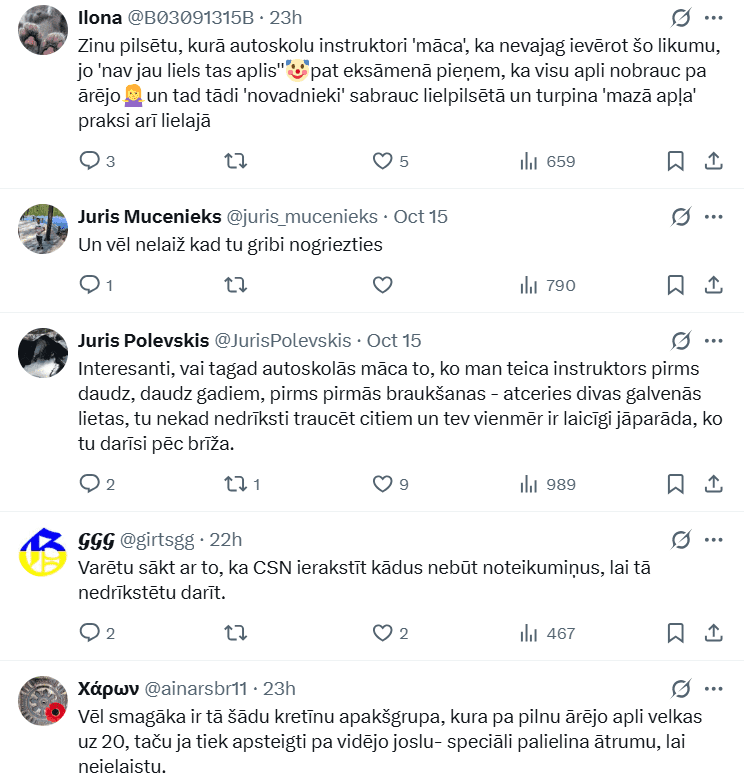Screen dimensions: 744x783
Task: Click Ilona's profile avatar
Action: pyautogui.click(x=43, y=29)
